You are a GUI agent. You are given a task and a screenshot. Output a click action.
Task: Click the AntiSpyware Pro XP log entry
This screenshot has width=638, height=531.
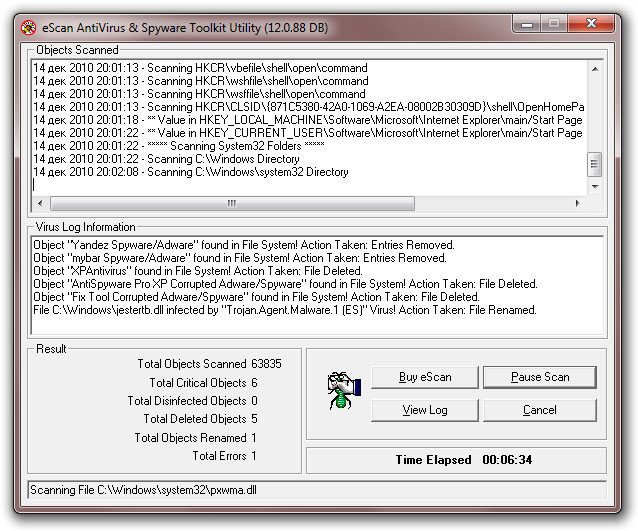[285, 284]
